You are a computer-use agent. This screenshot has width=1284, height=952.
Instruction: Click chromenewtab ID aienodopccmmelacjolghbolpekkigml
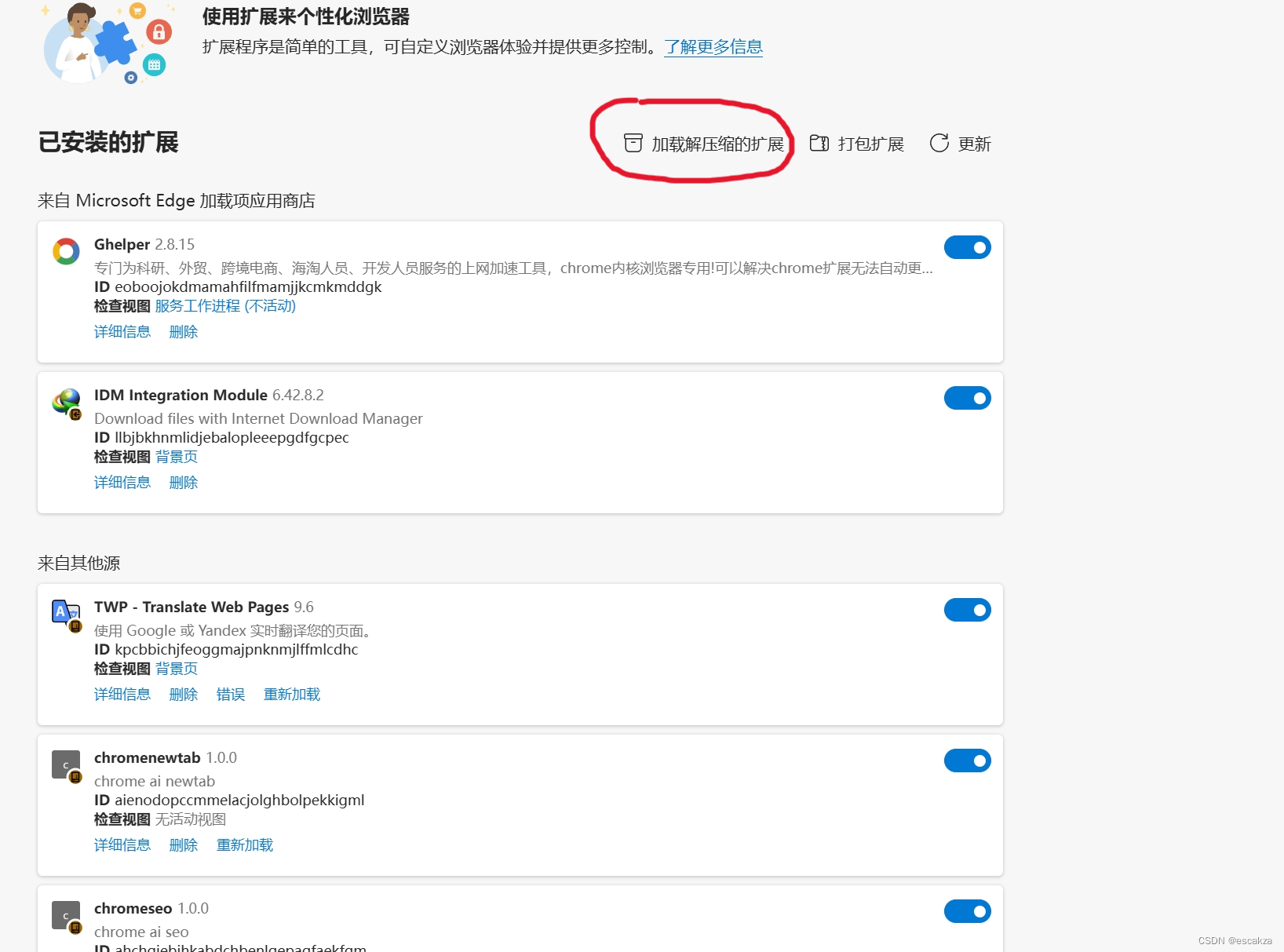tap(239, 801)
